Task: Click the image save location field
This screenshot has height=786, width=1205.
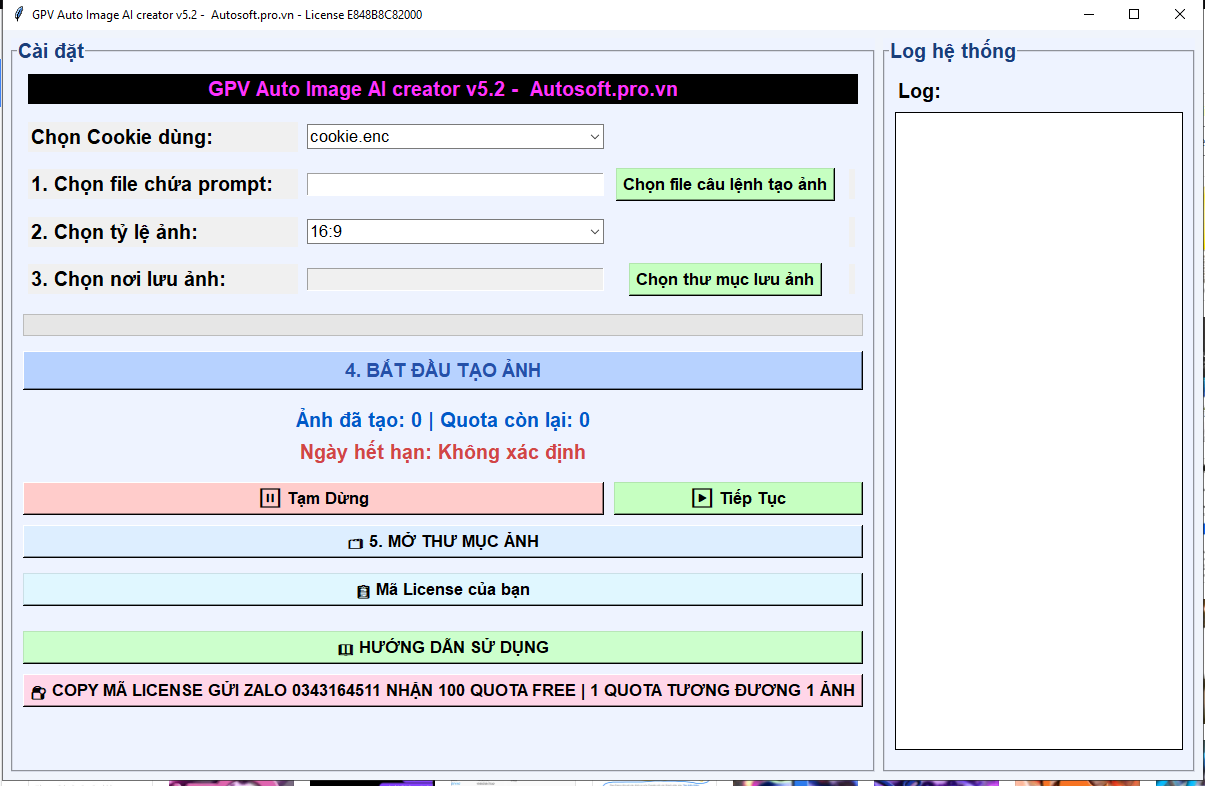Action: click(x=455, y=279)
